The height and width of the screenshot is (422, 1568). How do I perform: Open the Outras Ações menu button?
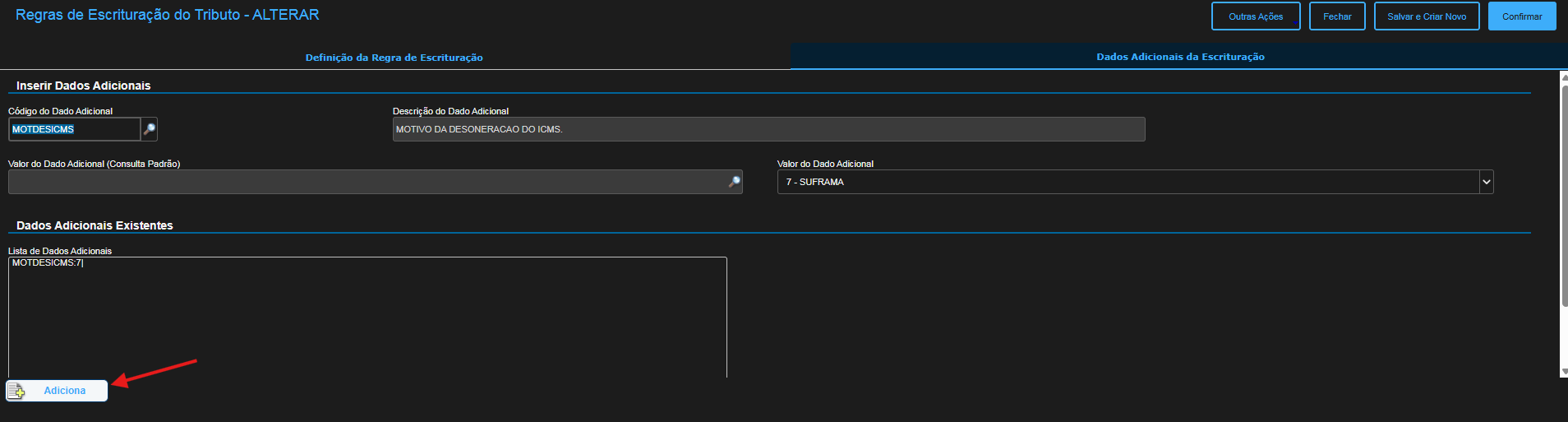pos(1255,16)
